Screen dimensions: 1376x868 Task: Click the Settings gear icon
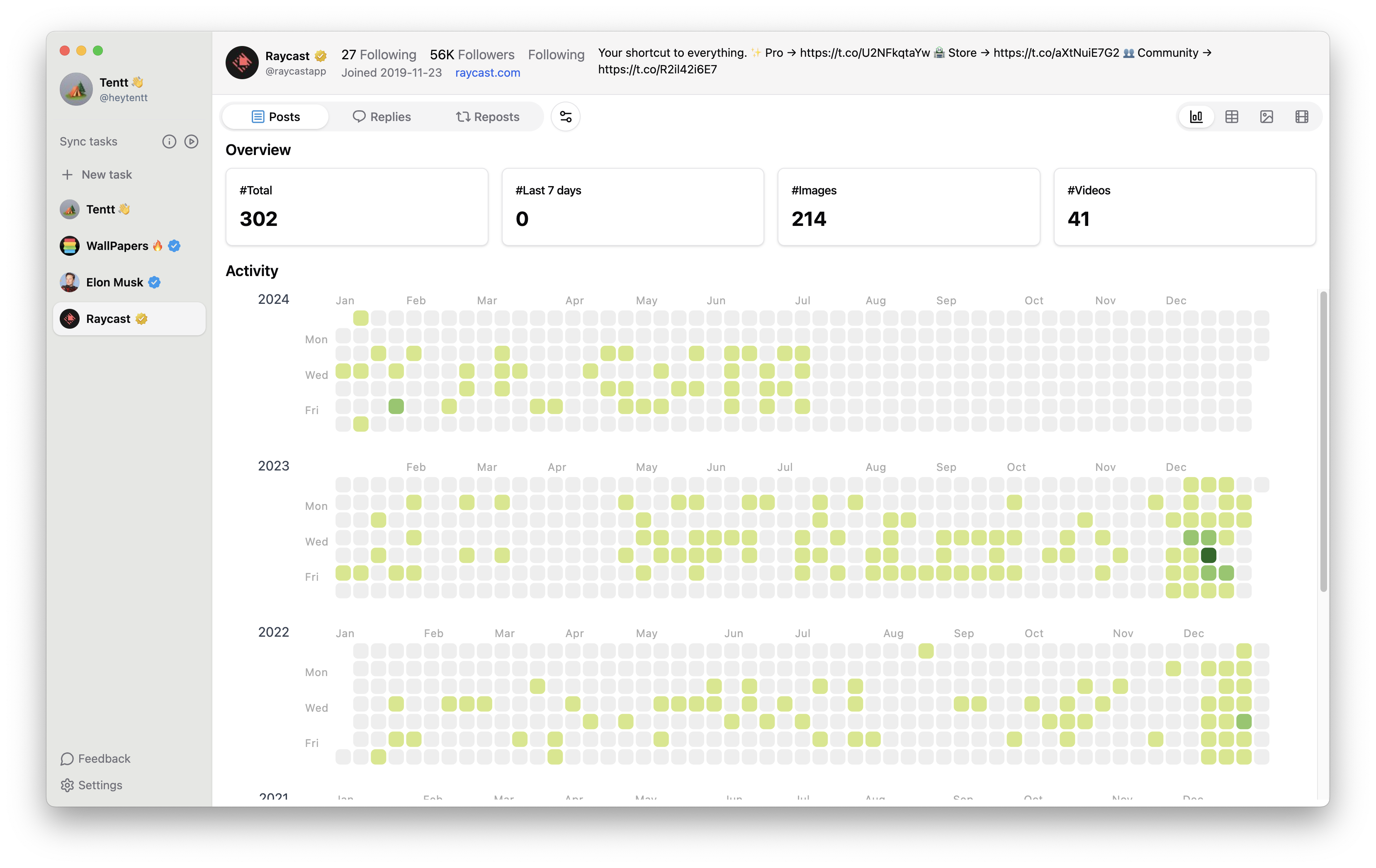click(x=68, y=785)
